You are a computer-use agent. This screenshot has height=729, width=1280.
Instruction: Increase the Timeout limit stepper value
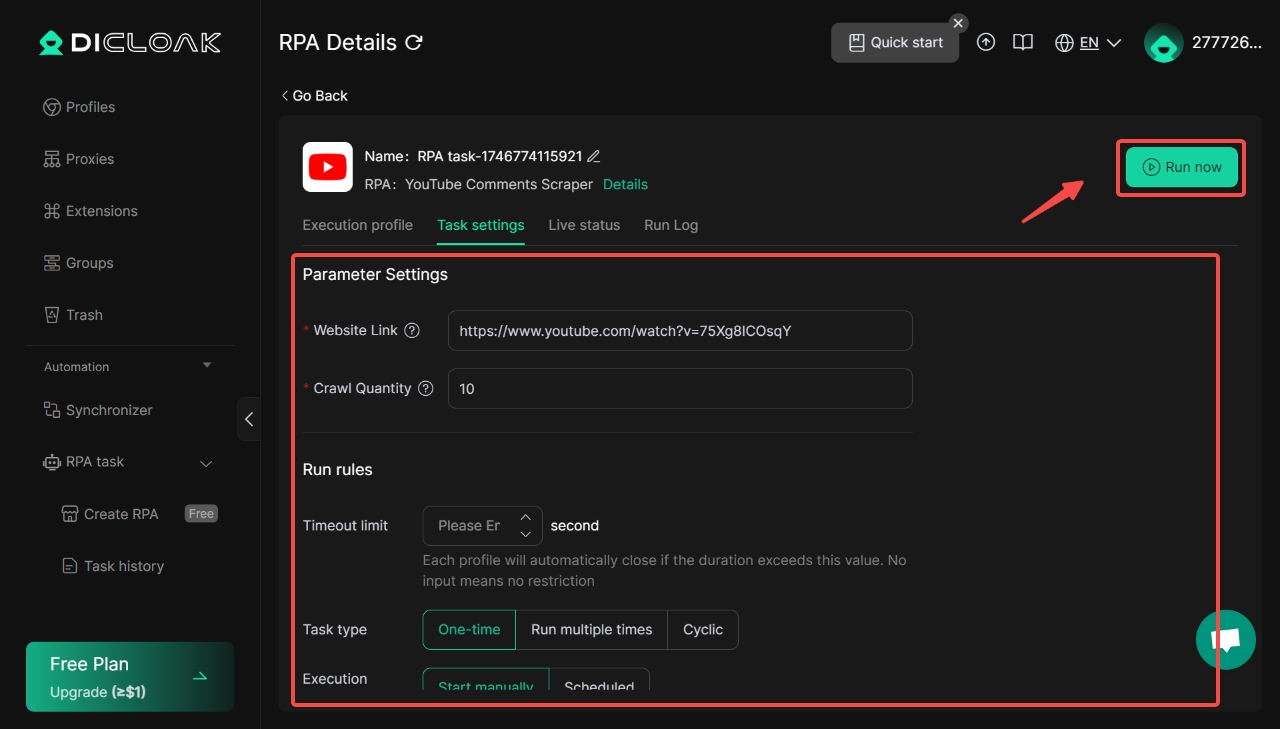[525, 517]
